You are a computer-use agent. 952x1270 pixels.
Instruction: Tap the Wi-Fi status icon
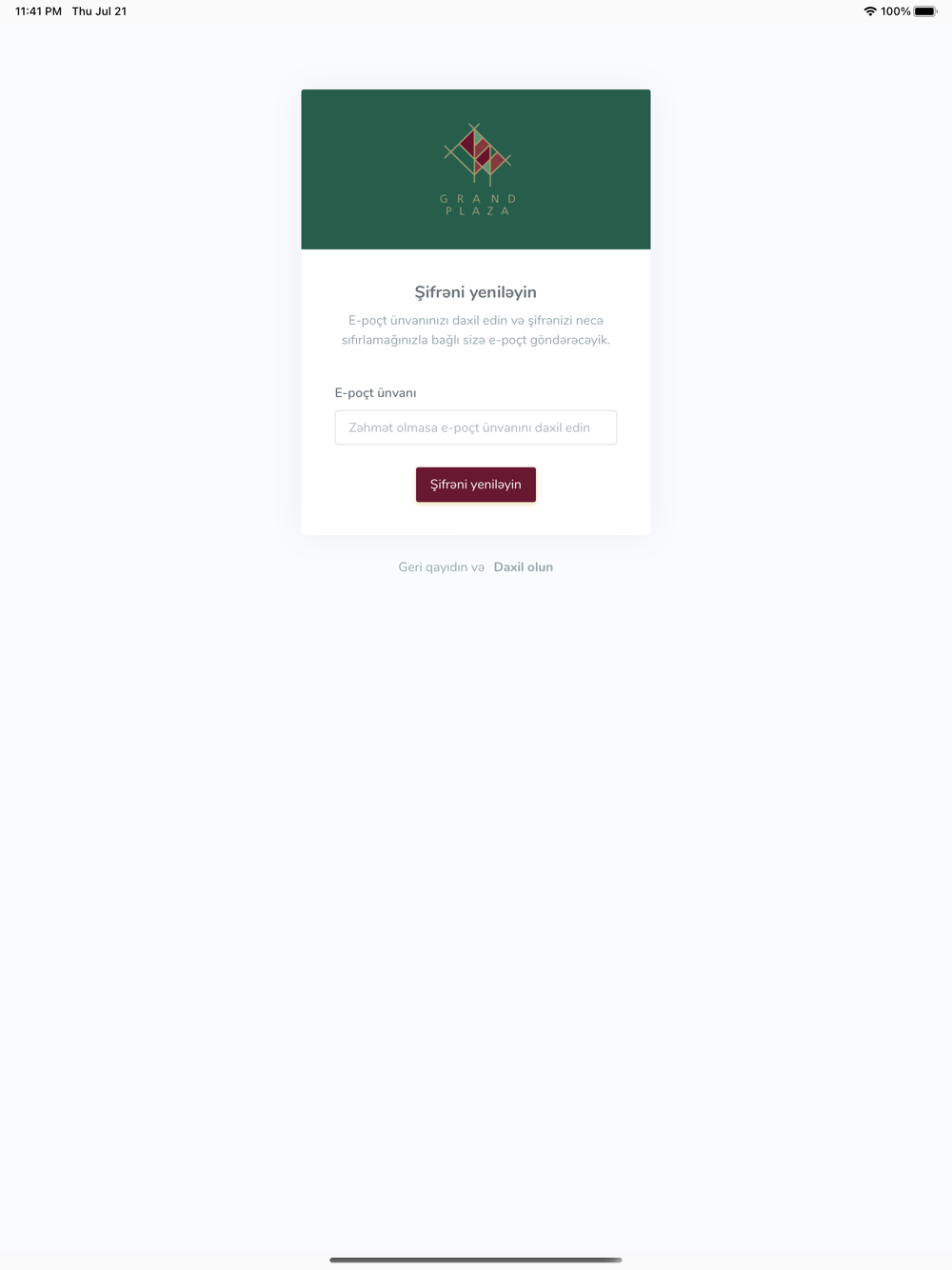869,11
